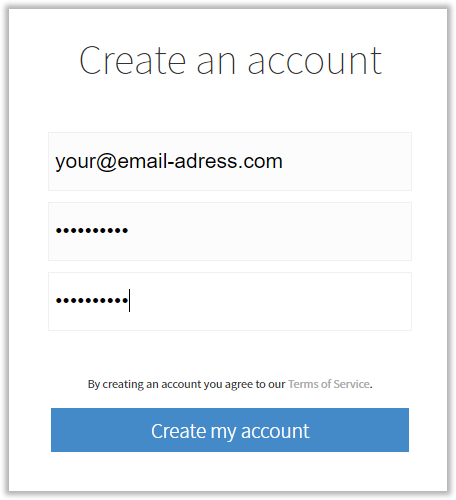Click the word 'account' in the page title
Image resolution: width=456 pixels, height=500 pixels.
coord(315,62)
